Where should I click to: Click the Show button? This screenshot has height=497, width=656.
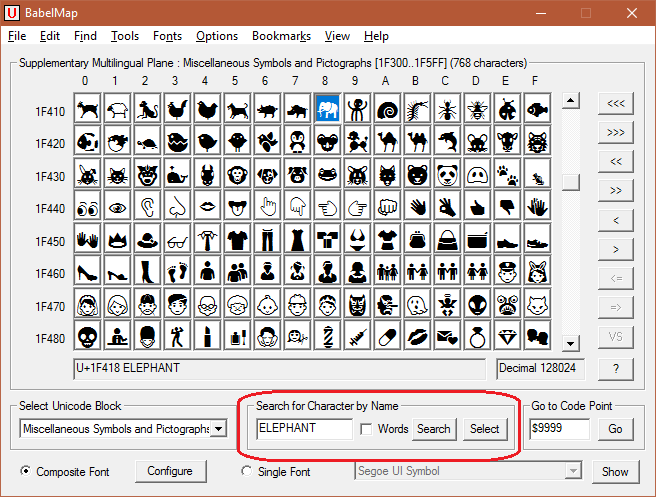coord(615,471)
